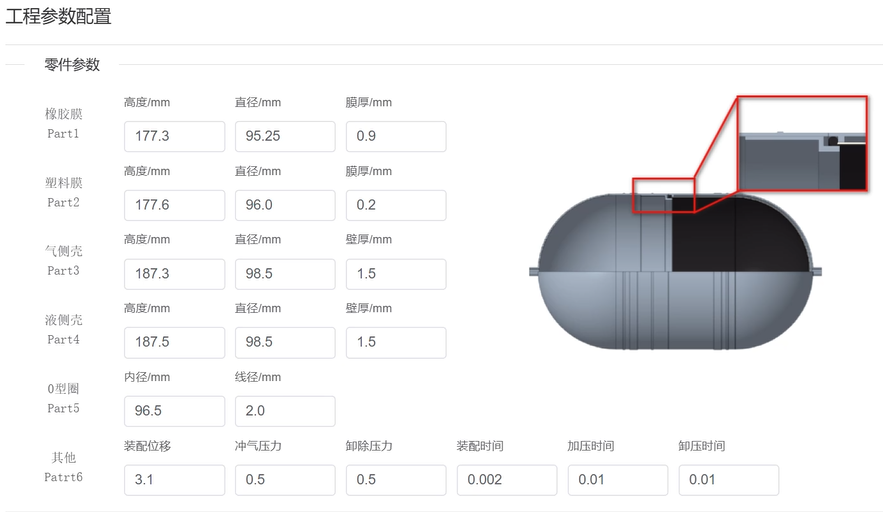Focus the 气侧壳 壁厚 field in Part3 row
This screenshot has height=512, width=883.
click(x=396, y=274)
